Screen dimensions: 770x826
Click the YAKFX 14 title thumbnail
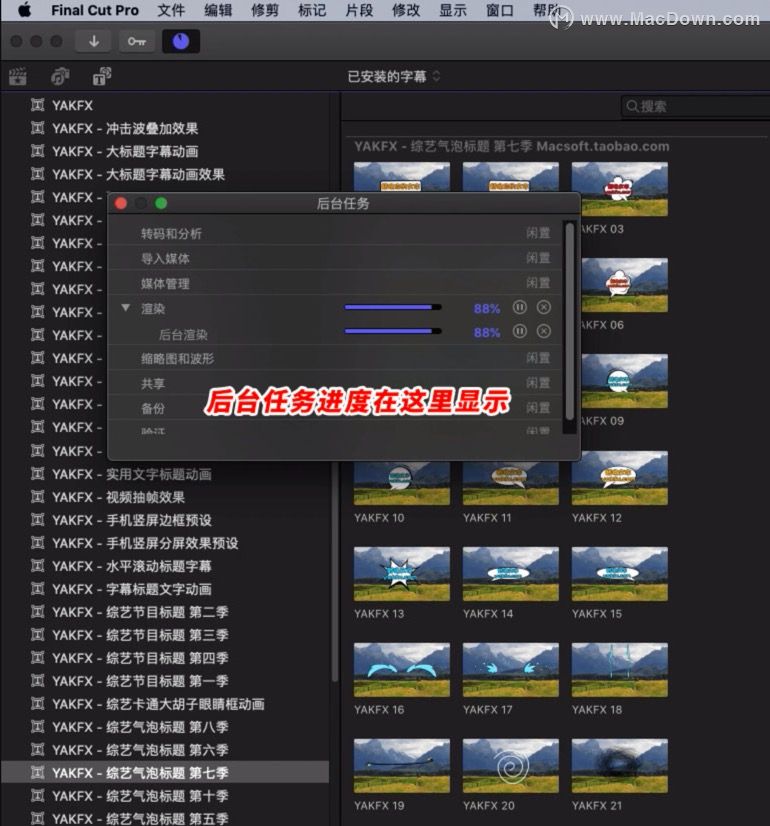510,574
